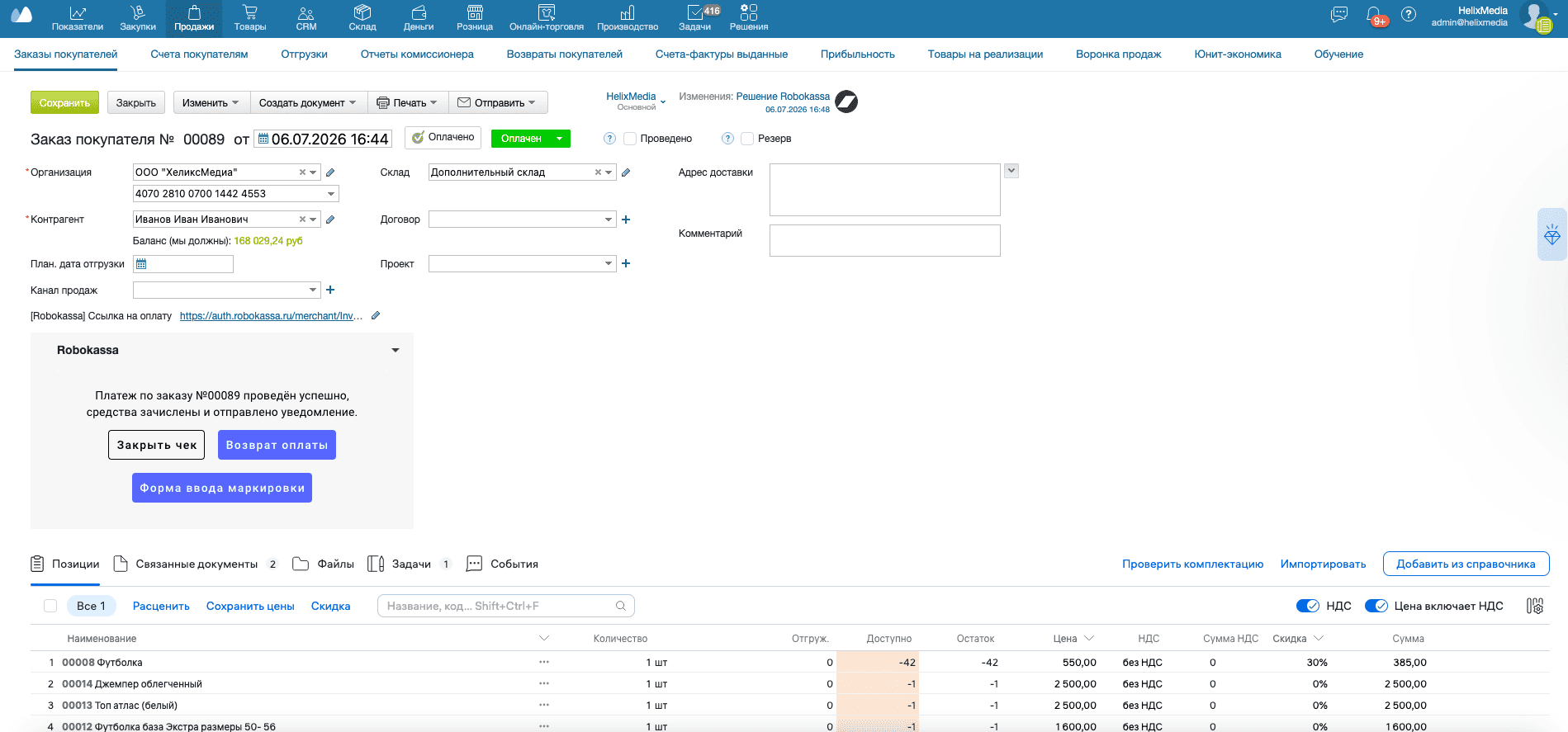This screenshot has width=1568, height=732.
Task: Click the position search field
Action: click(505, 606)
